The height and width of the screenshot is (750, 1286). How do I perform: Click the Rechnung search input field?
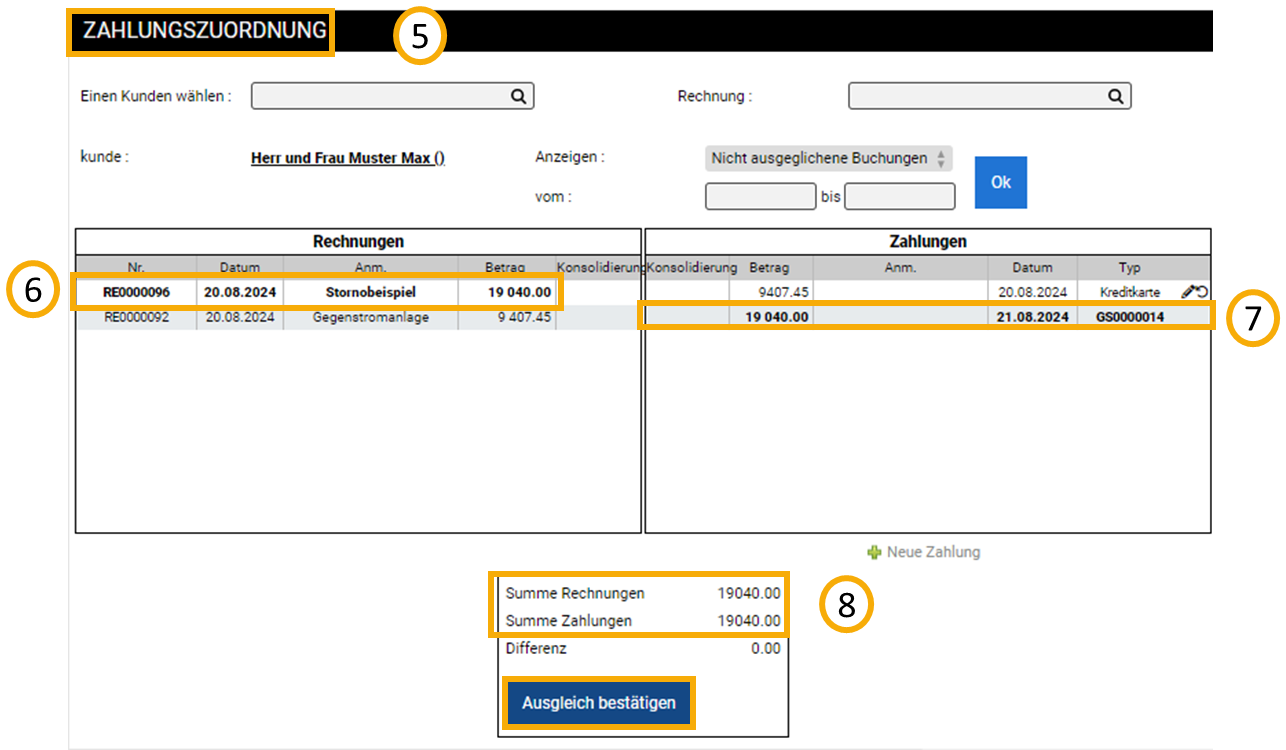975,96
